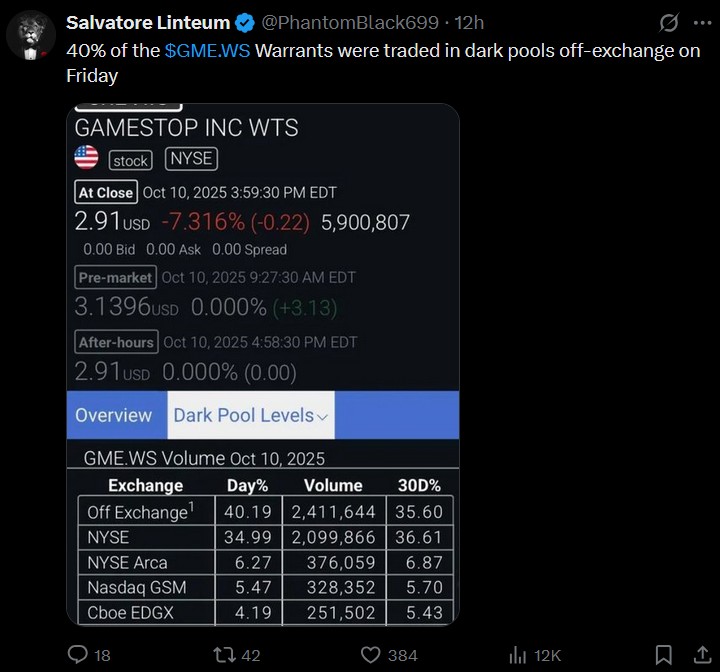720x672 pixels.
Task: Click the reply comment bubble icon
Action: (x=78, y=655)
